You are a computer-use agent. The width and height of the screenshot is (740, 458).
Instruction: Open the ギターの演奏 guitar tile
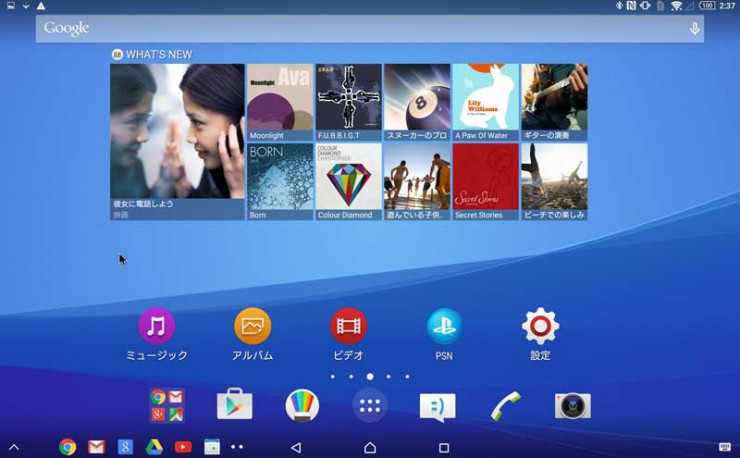tap(555, 102)
